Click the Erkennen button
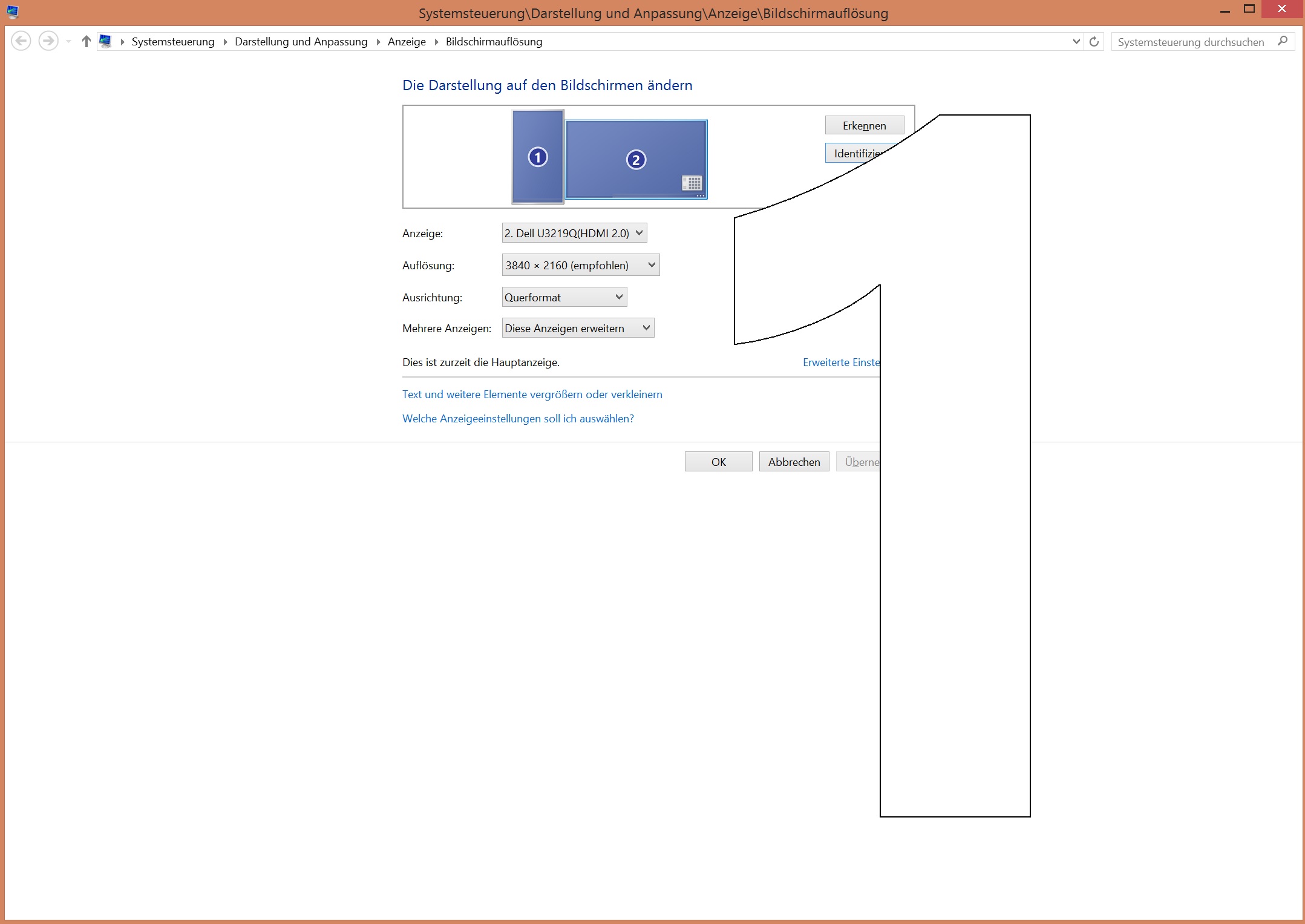Image resolution: width=1305 pixels, height=924 pixels. coord(864,125)
